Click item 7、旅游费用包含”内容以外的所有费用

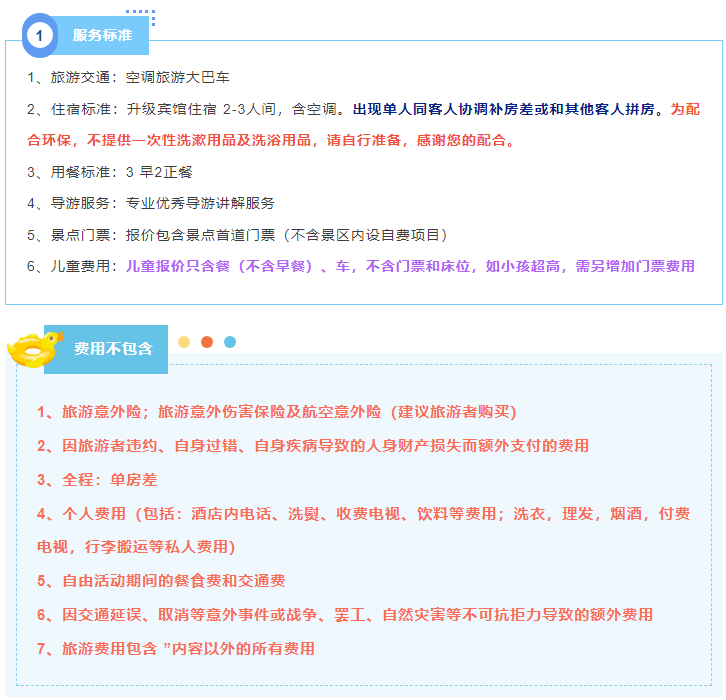[x=176, y=649]
